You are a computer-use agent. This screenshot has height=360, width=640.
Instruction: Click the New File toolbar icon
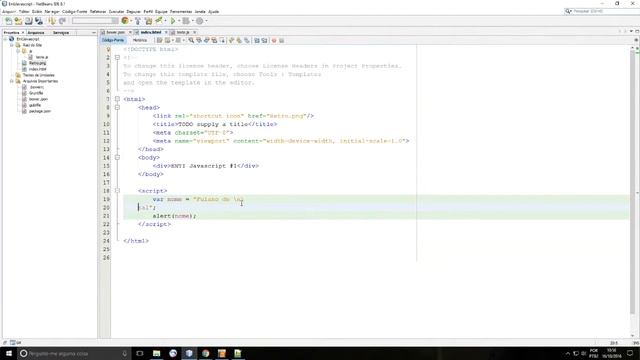pos(8,21)
